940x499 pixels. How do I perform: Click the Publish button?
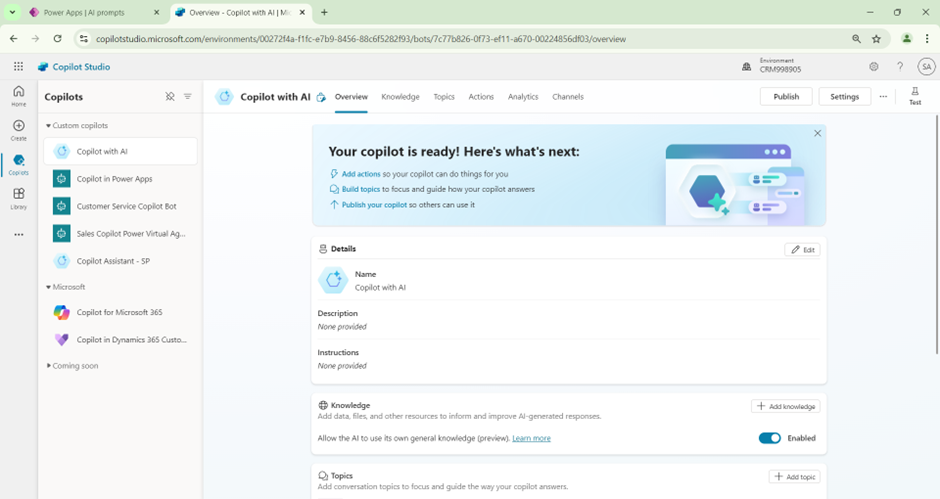click(786, 97)
